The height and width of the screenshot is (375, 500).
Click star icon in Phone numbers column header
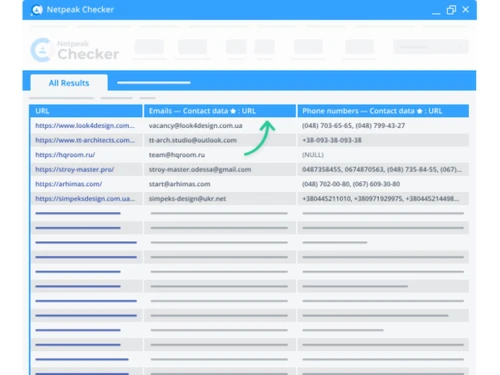click(420, 111)
